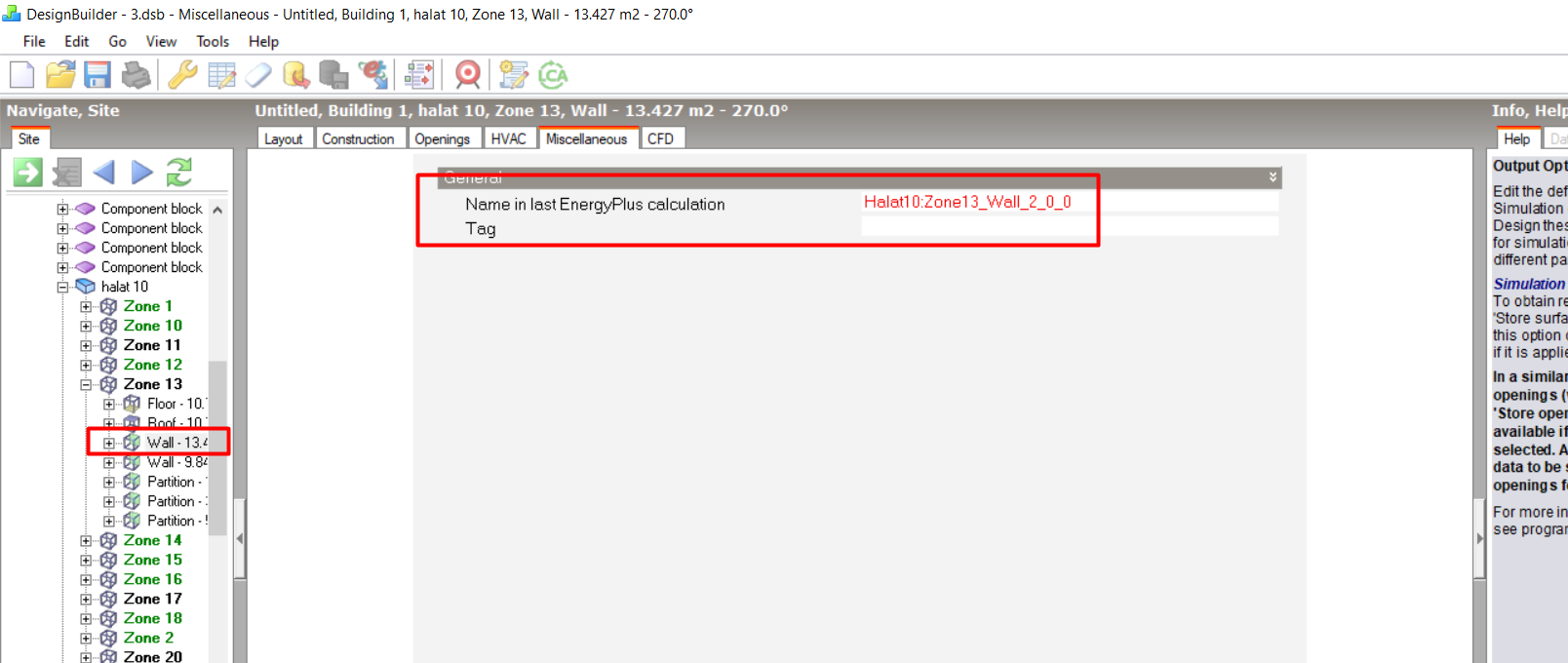Image resolution: width=1568 pixels, height=663 pixels.
Task: Refresh navigator with the green cycle arrows
Action: 179,173
